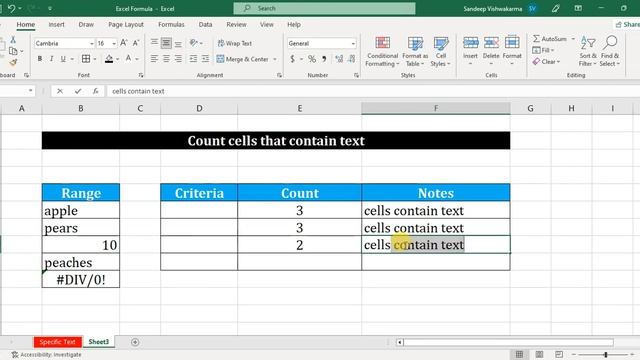
Task: Click AutoSum button
Action: pos(550,39)
